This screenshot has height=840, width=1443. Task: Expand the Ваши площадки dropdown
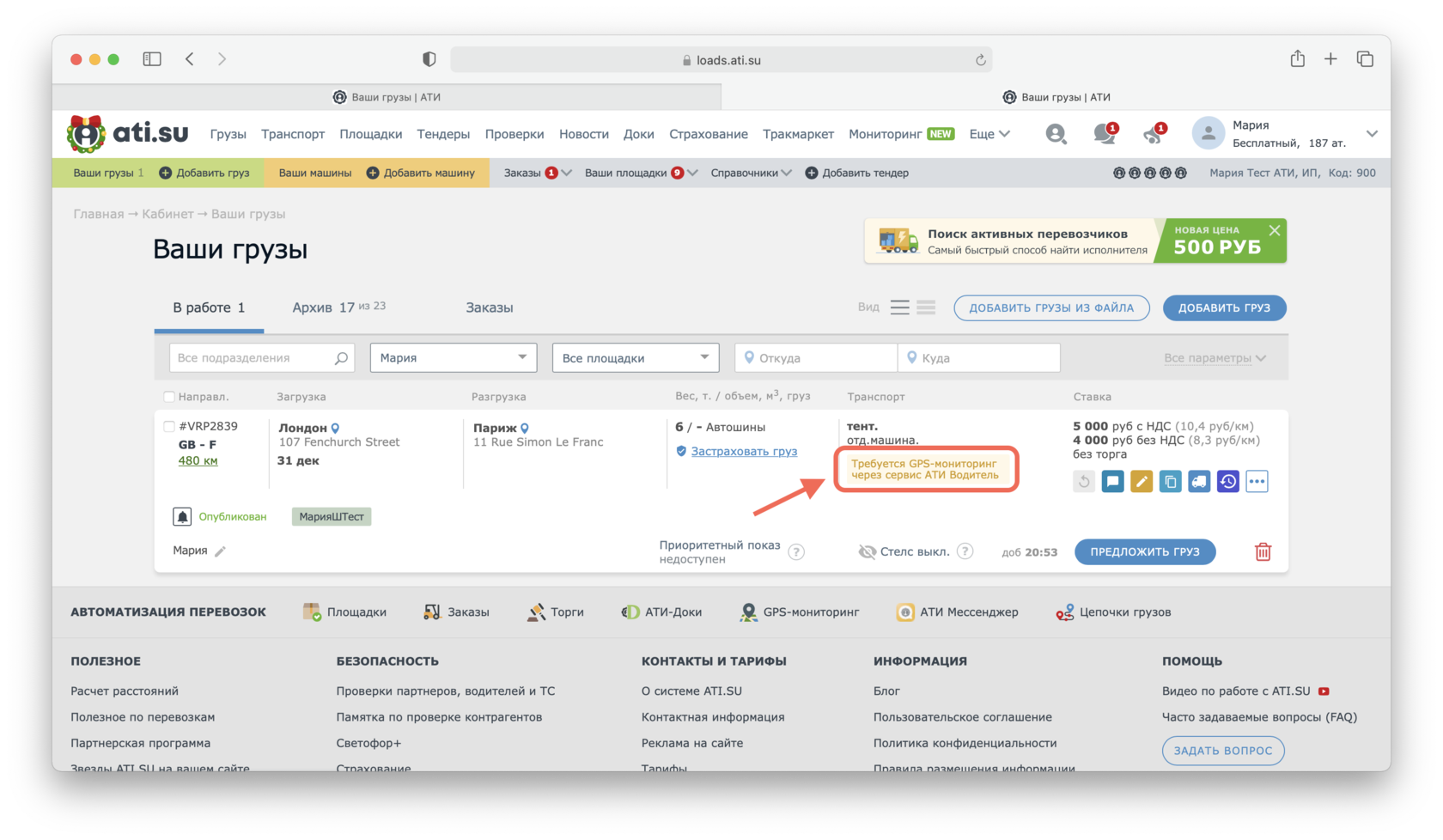point(641,173)
